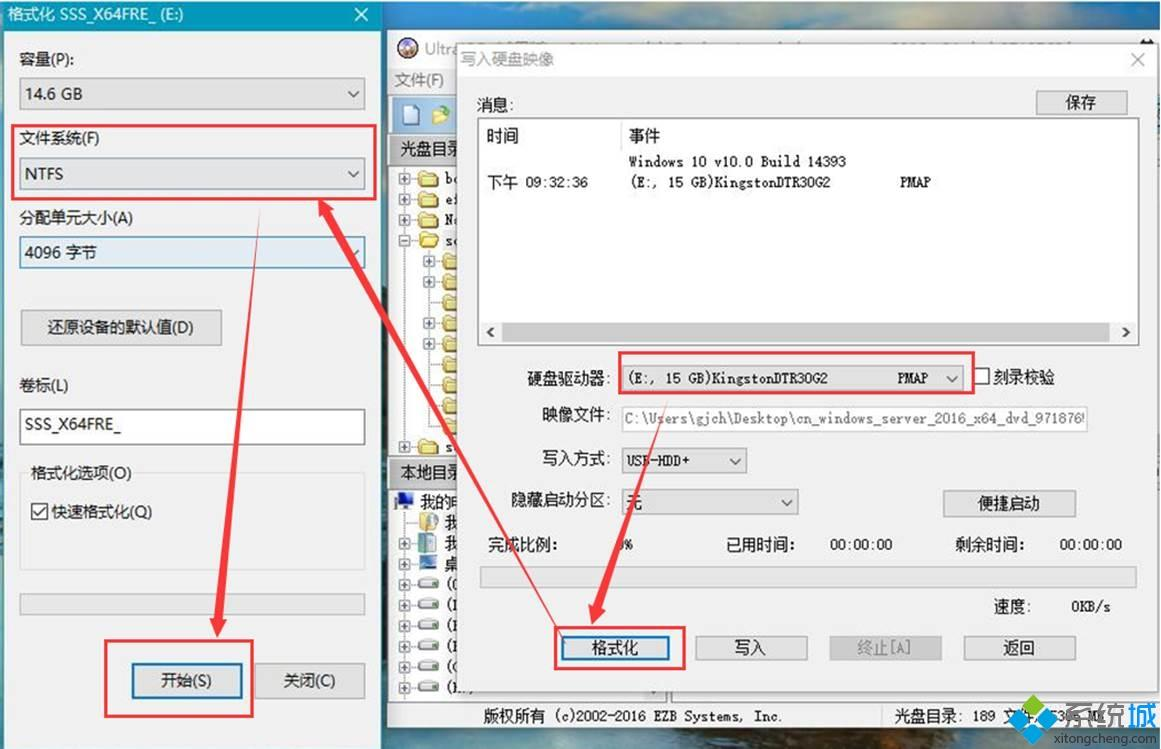Close the format dialog with the X
The height and width of the screenshot is (749, 1161).
(x=361, y=14)
